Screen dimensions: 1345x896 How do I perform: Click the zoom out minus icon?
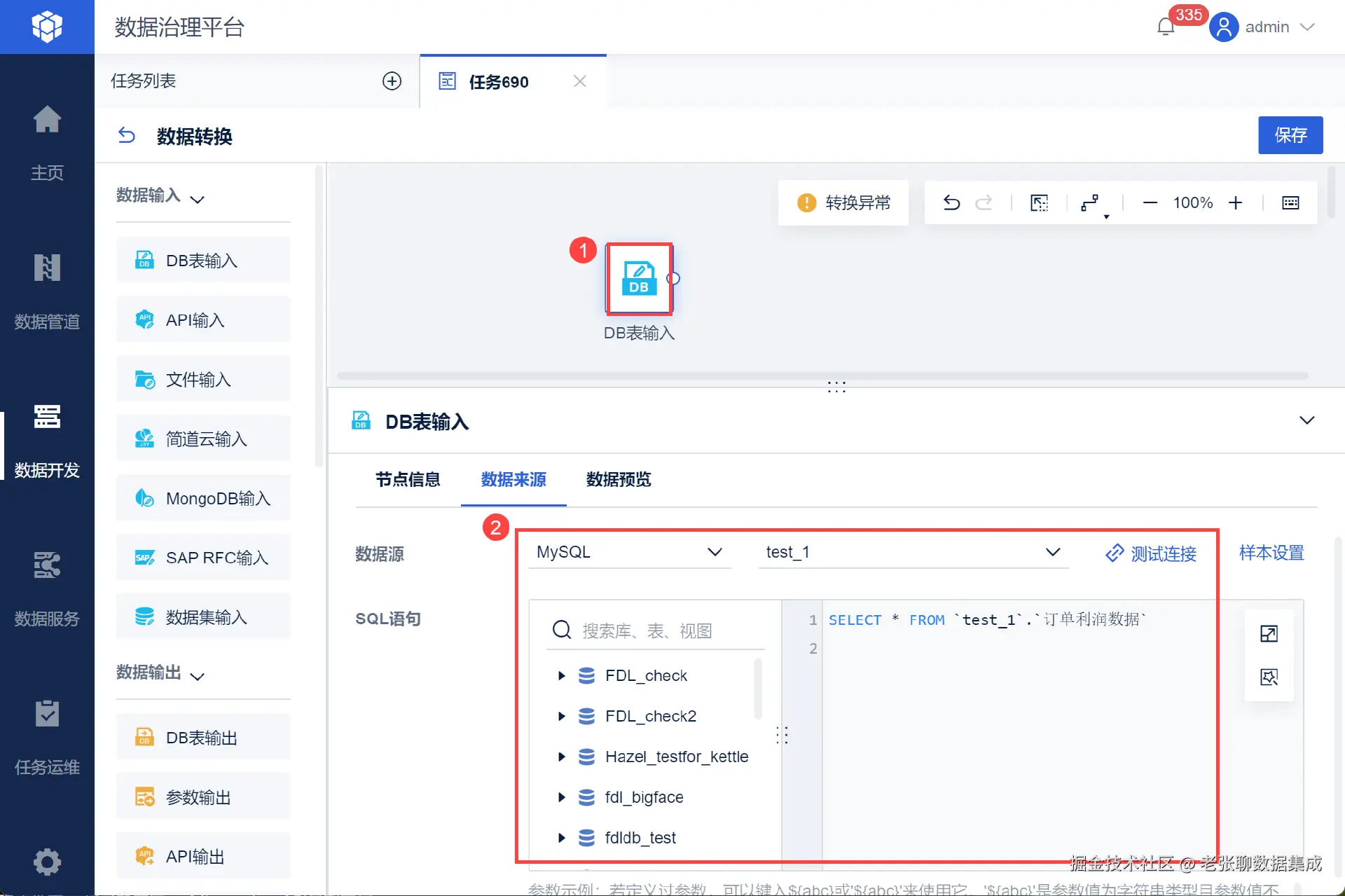click(x=1150, y=203)
